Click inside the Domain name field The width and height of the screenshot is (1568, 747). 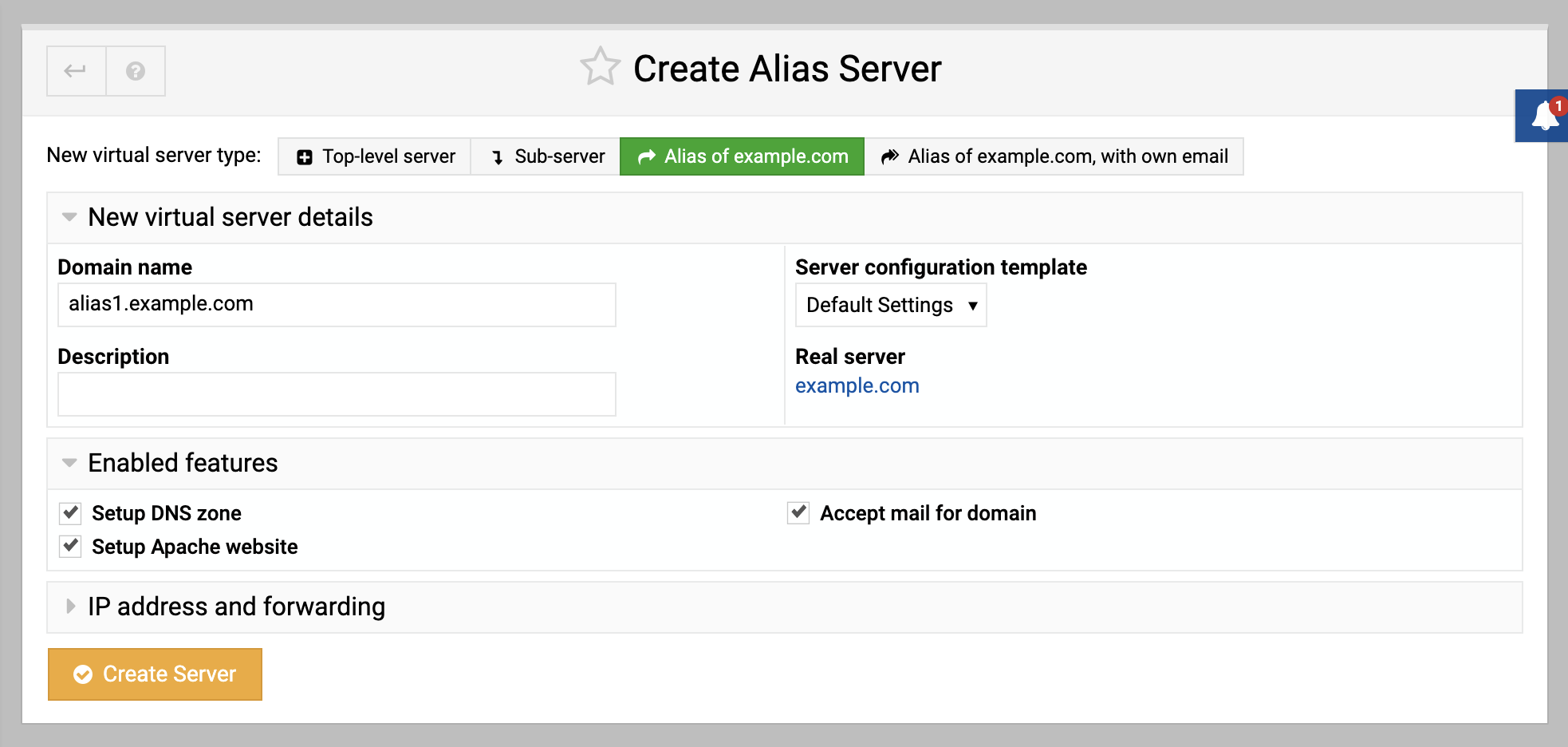coord(337,305)
